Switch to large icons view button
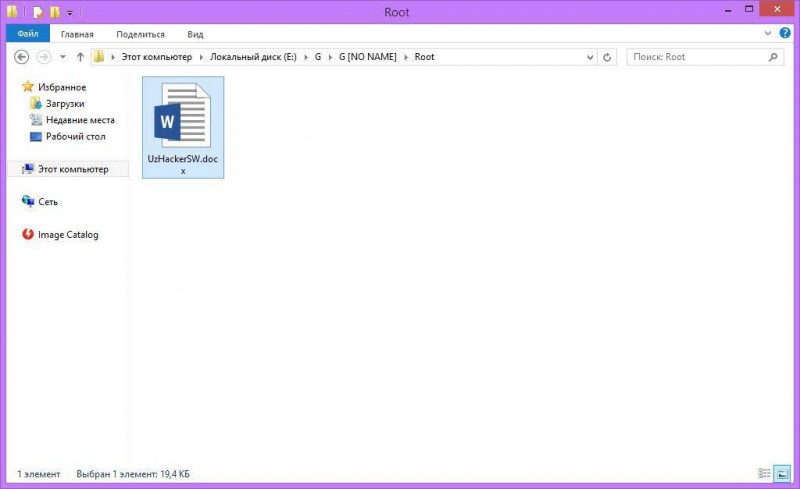 (782, 473)
